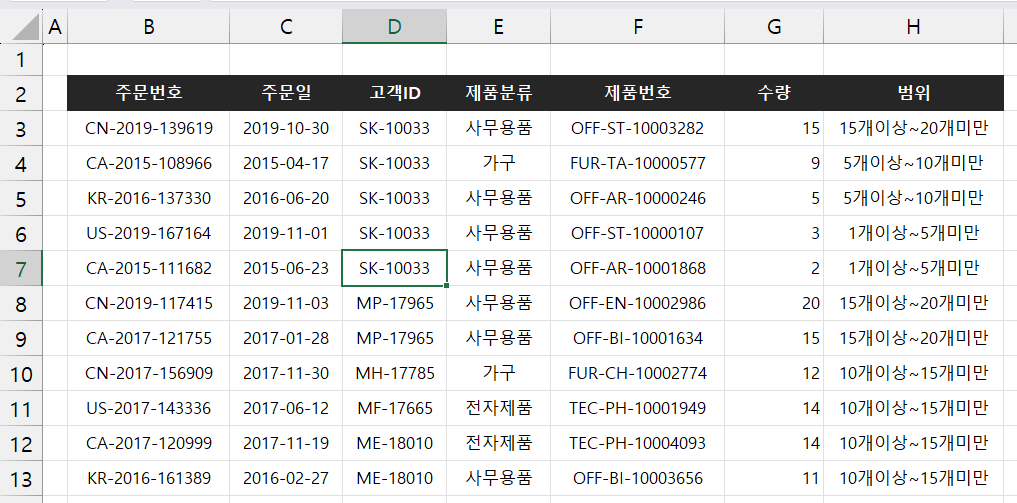This screenshot has height=503, width=1017.
Task: Select customer ID cell MH-17785
Action: coord(394,373)
